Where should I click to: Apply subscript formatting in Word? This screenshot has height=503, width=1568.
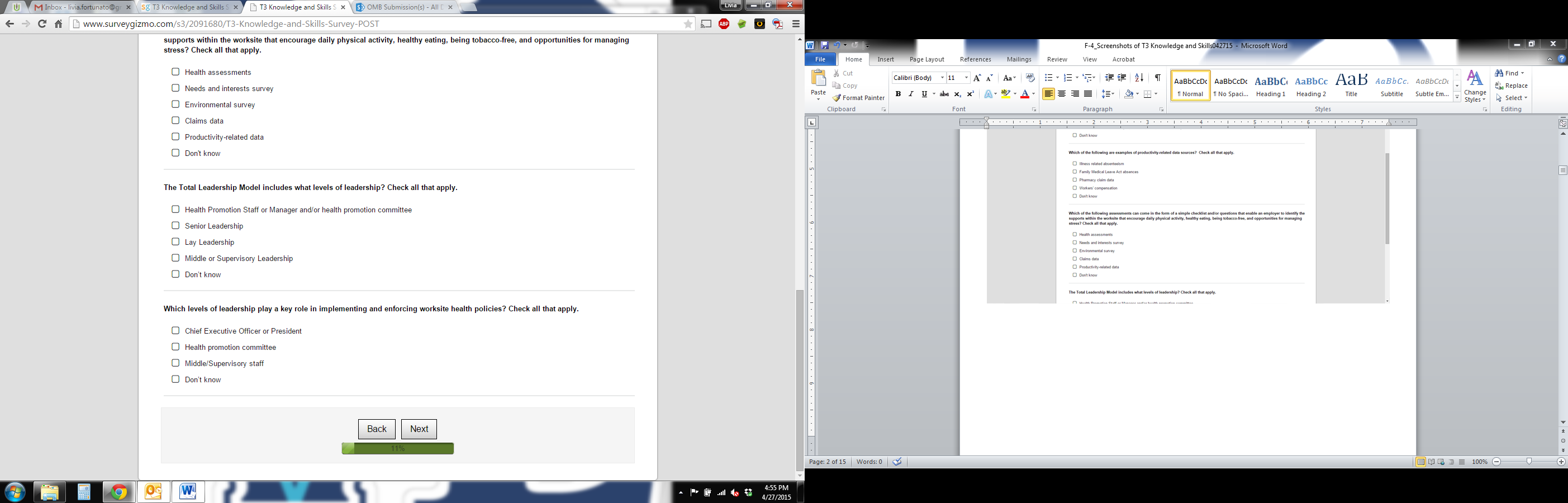pos(957,94)
